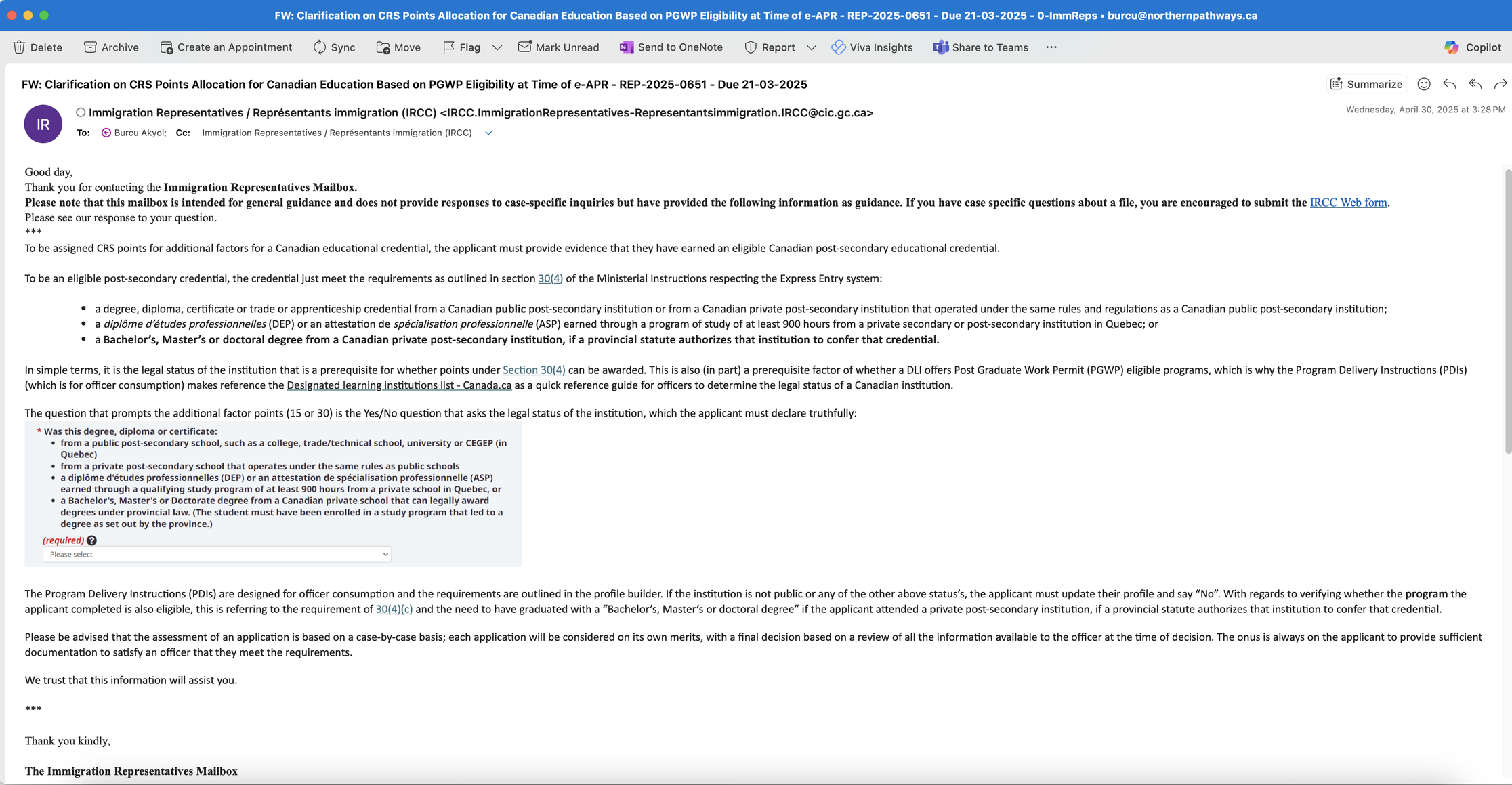Click the Delete trash icon
1512x785 pixels.
click(19, 47)
